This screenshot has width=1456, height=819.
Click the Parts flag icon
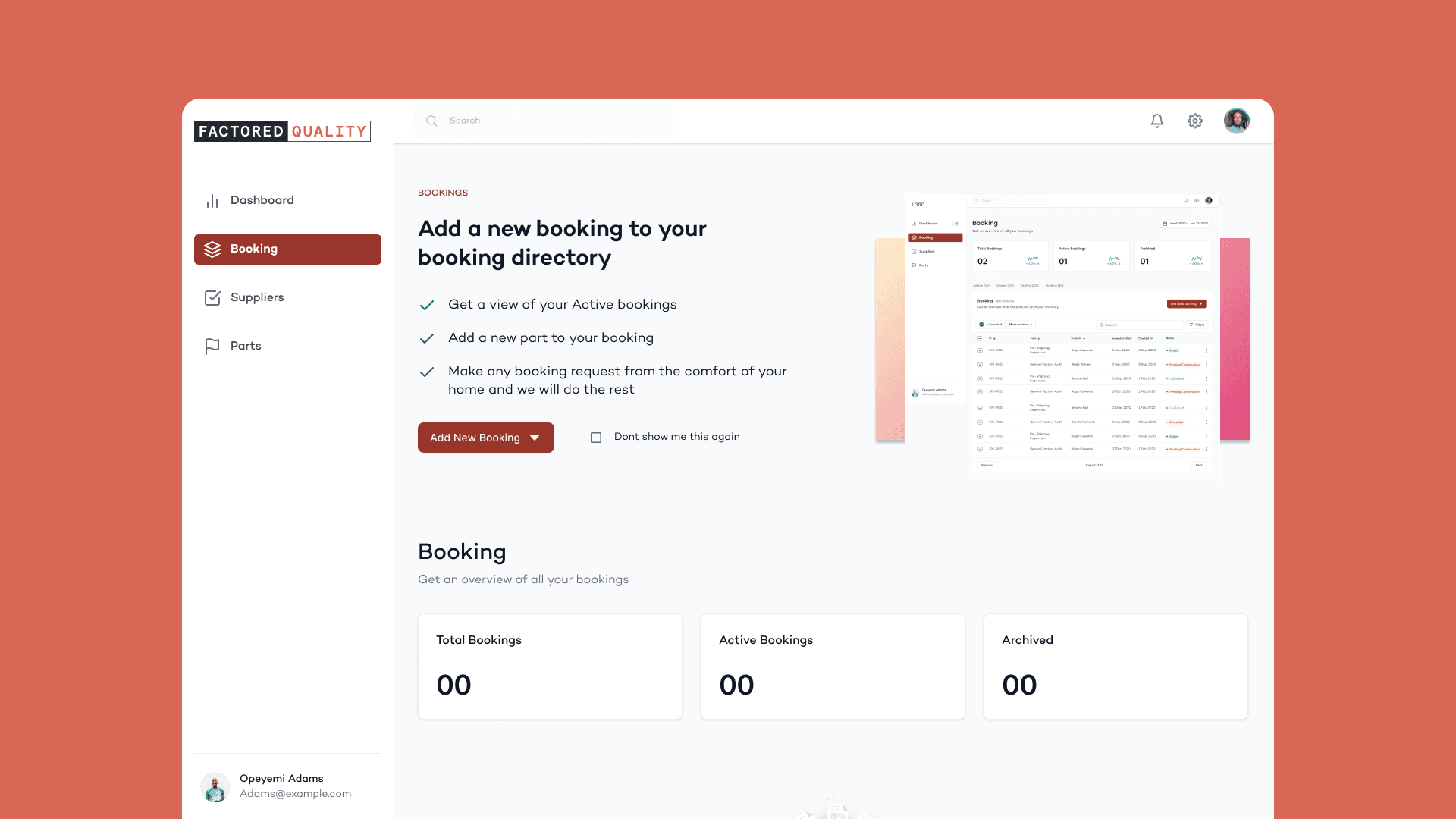pyautogui.click(x=212, y=346)
